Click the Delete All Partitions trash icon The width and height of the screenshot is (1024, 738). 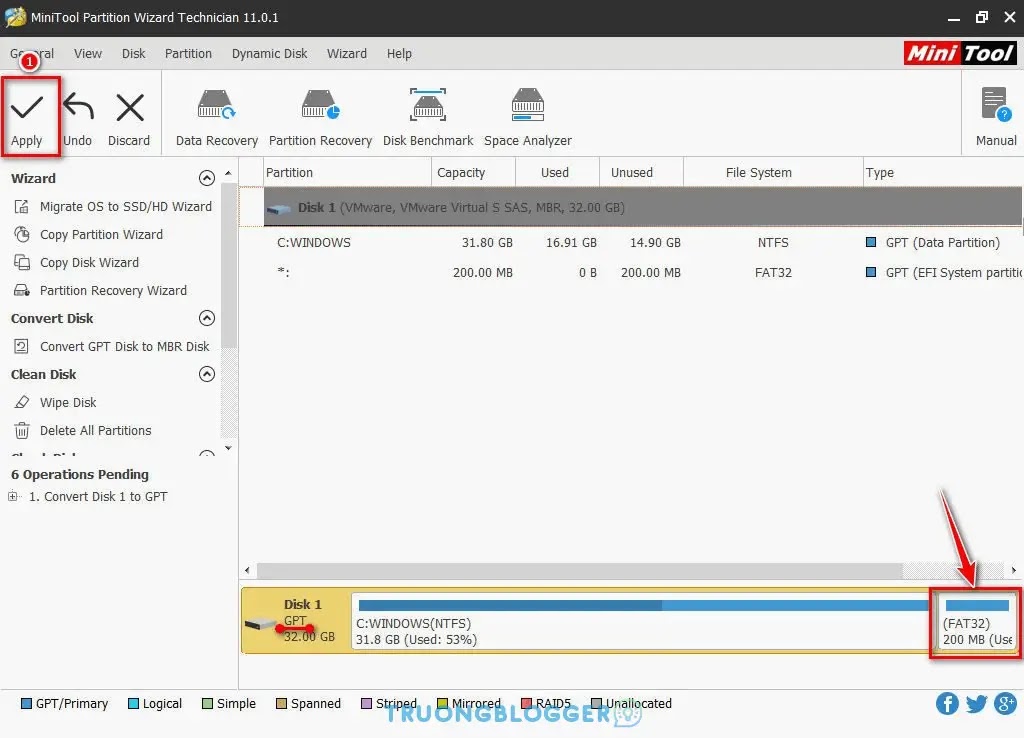coord(22,430)
